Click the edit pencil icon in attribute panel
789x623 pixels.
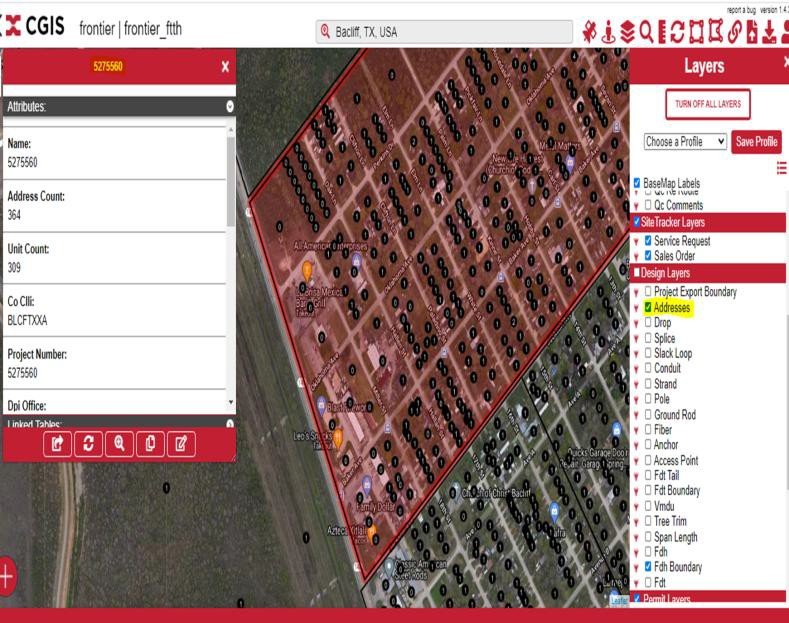[180, 441]
